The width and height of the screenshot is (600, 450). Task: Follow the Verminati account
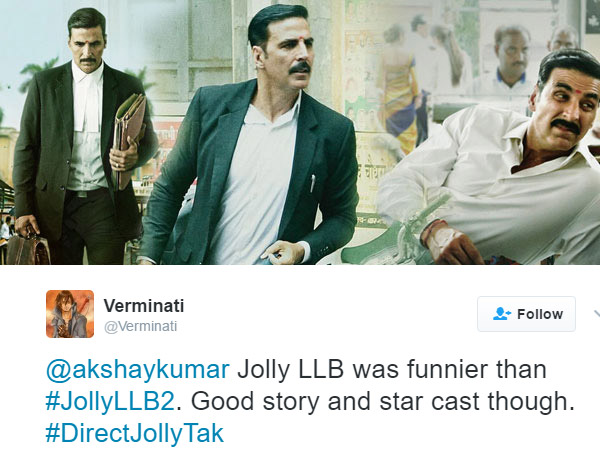[x=526, y=314]
